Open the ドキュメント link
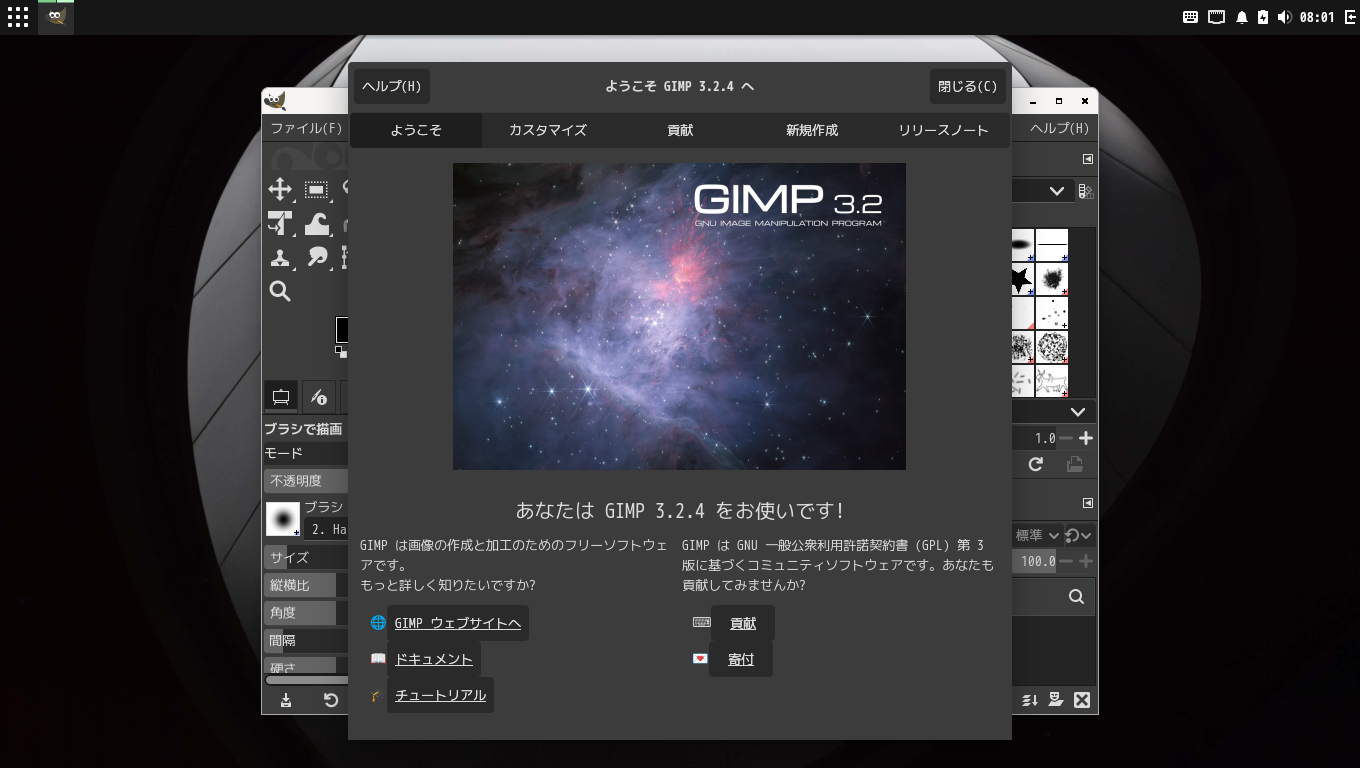 coord(434,659)
